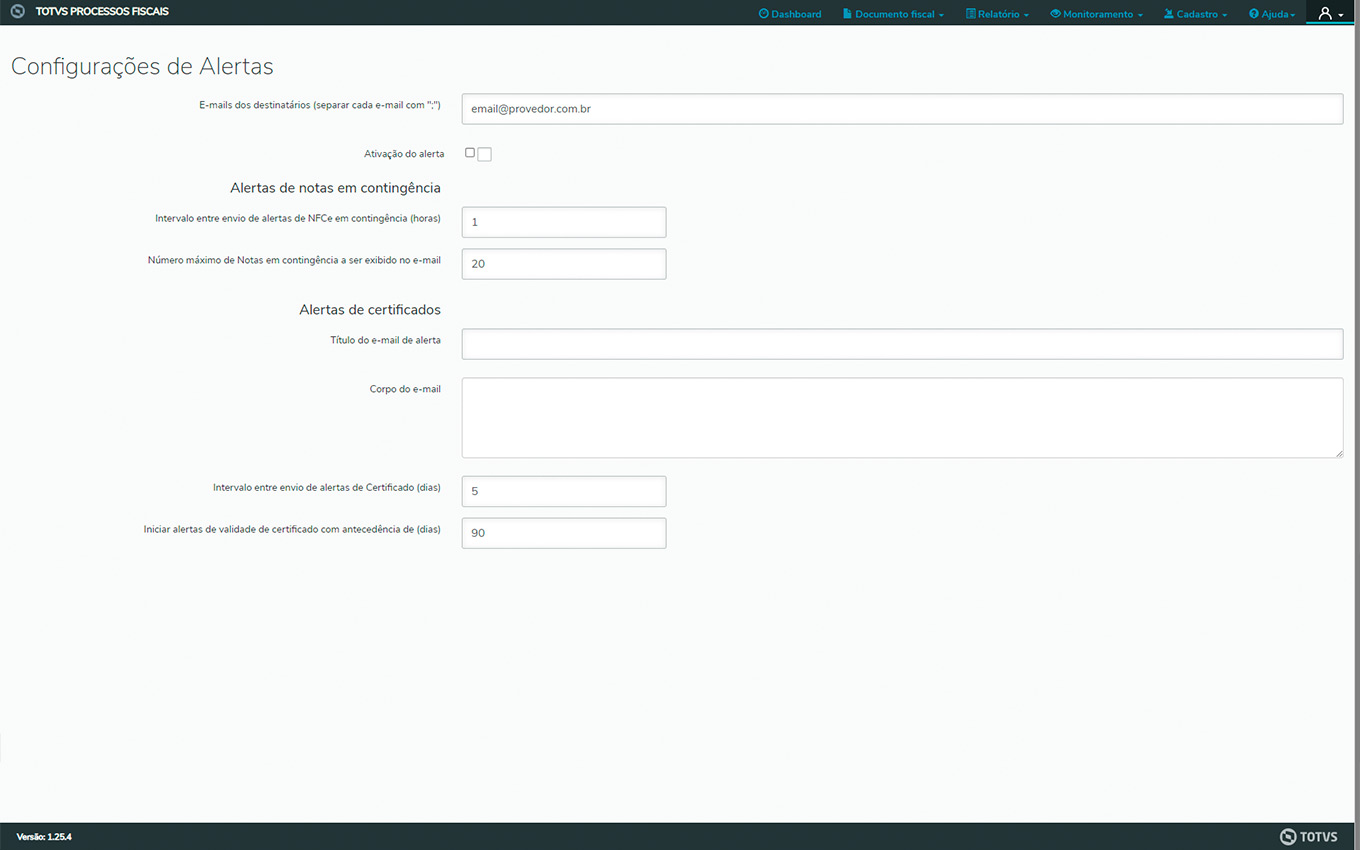Click inside the Corpo do e-mail textarea

point(901,417)
